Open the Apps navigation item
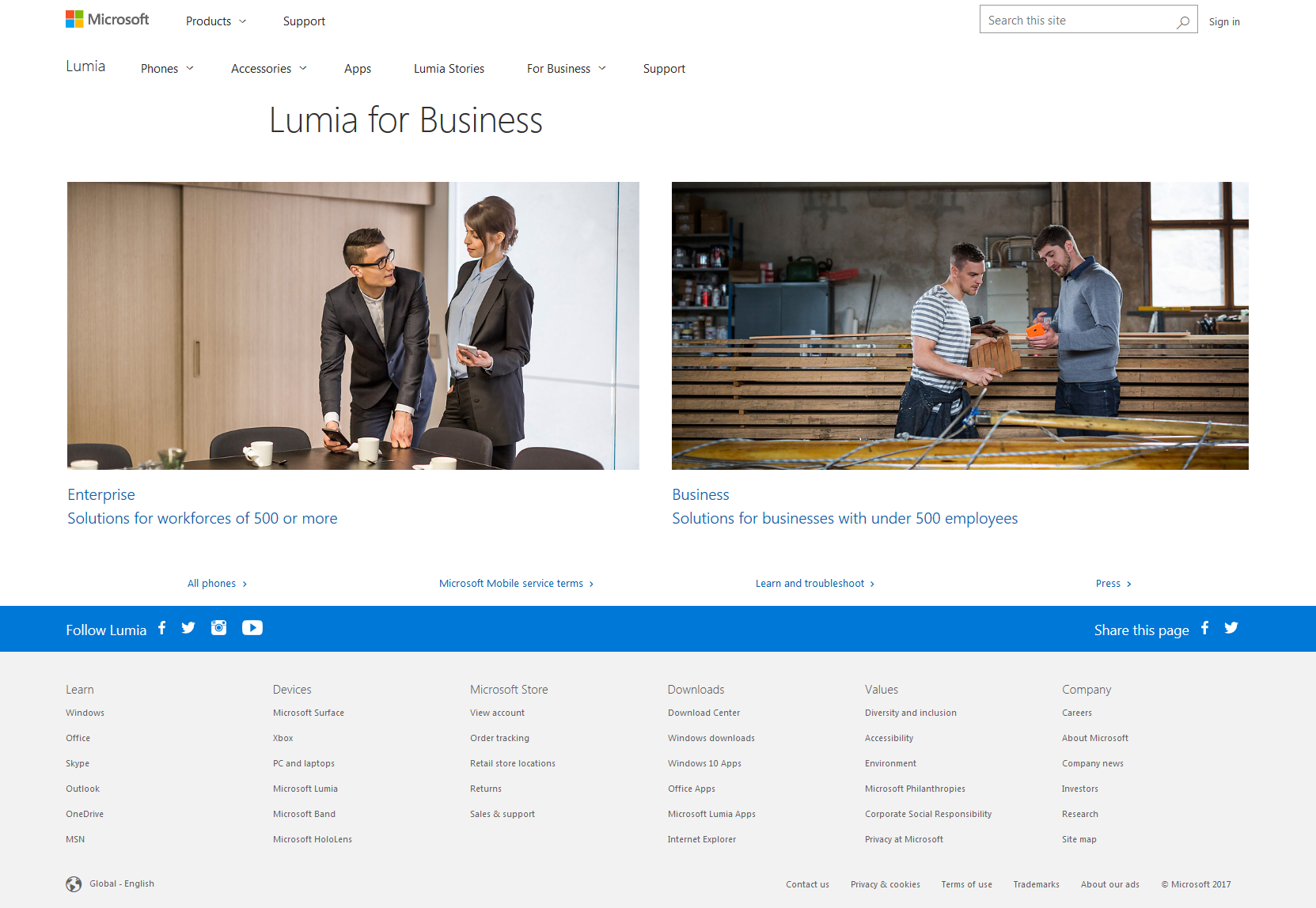Screen dimensions: 1316x908 tap(358, 69)
